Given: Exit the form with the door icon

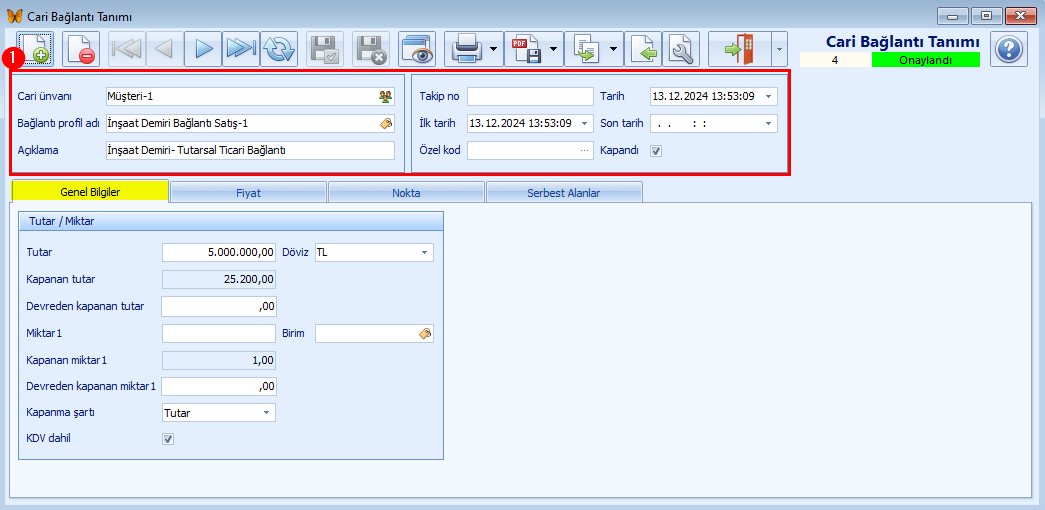Looking at the screenshot, I should coord(738,49).
